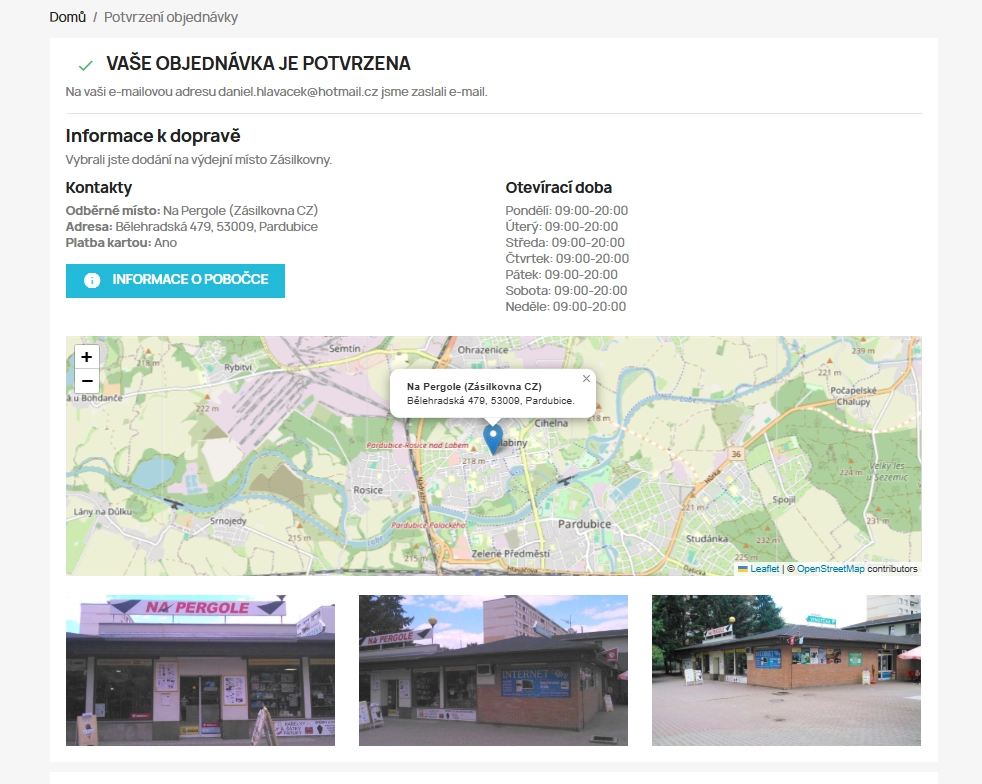Go to Domů breadcrumb link

68,17
